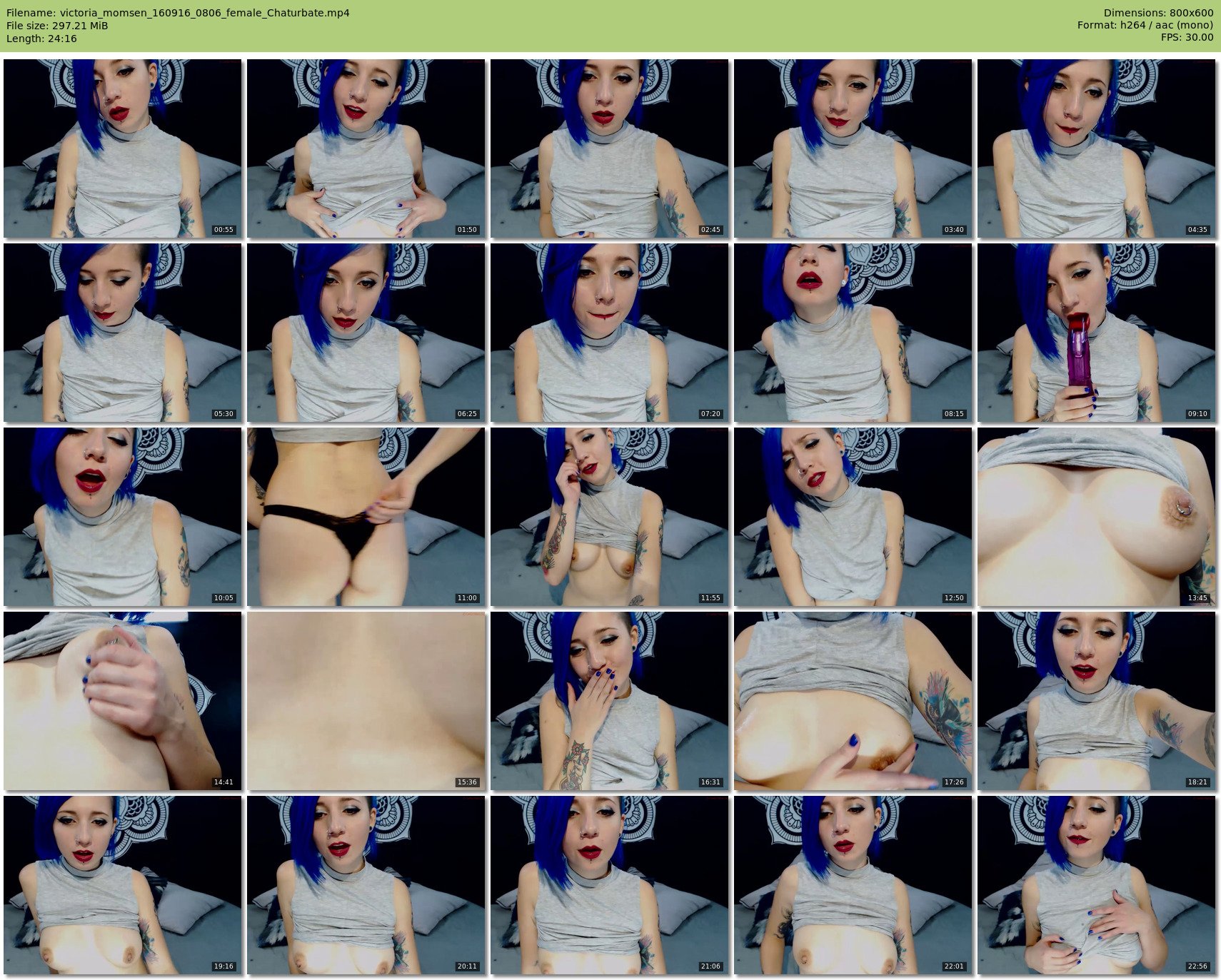1221x980 pixels.
Task: Pick the frame timestamped 05:30
Action: tap(122, 333)
